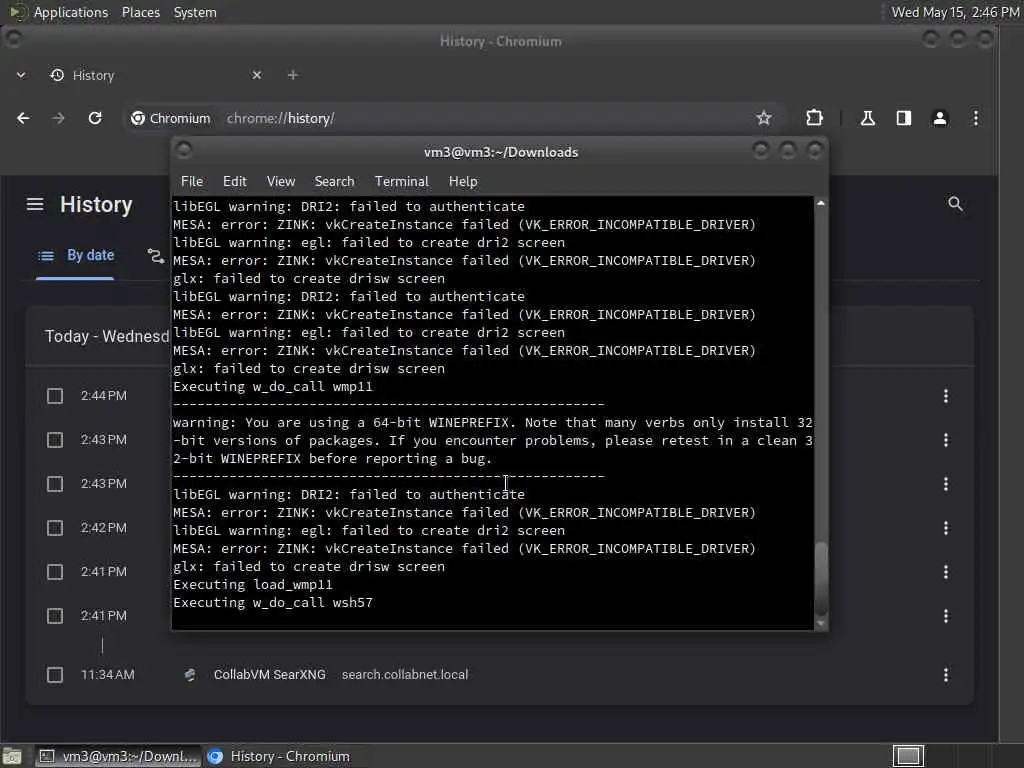The height and width of the screenshot is (768, 1024).
Task: Bookmark this page with the star icon
Action: tap(763, 118)
